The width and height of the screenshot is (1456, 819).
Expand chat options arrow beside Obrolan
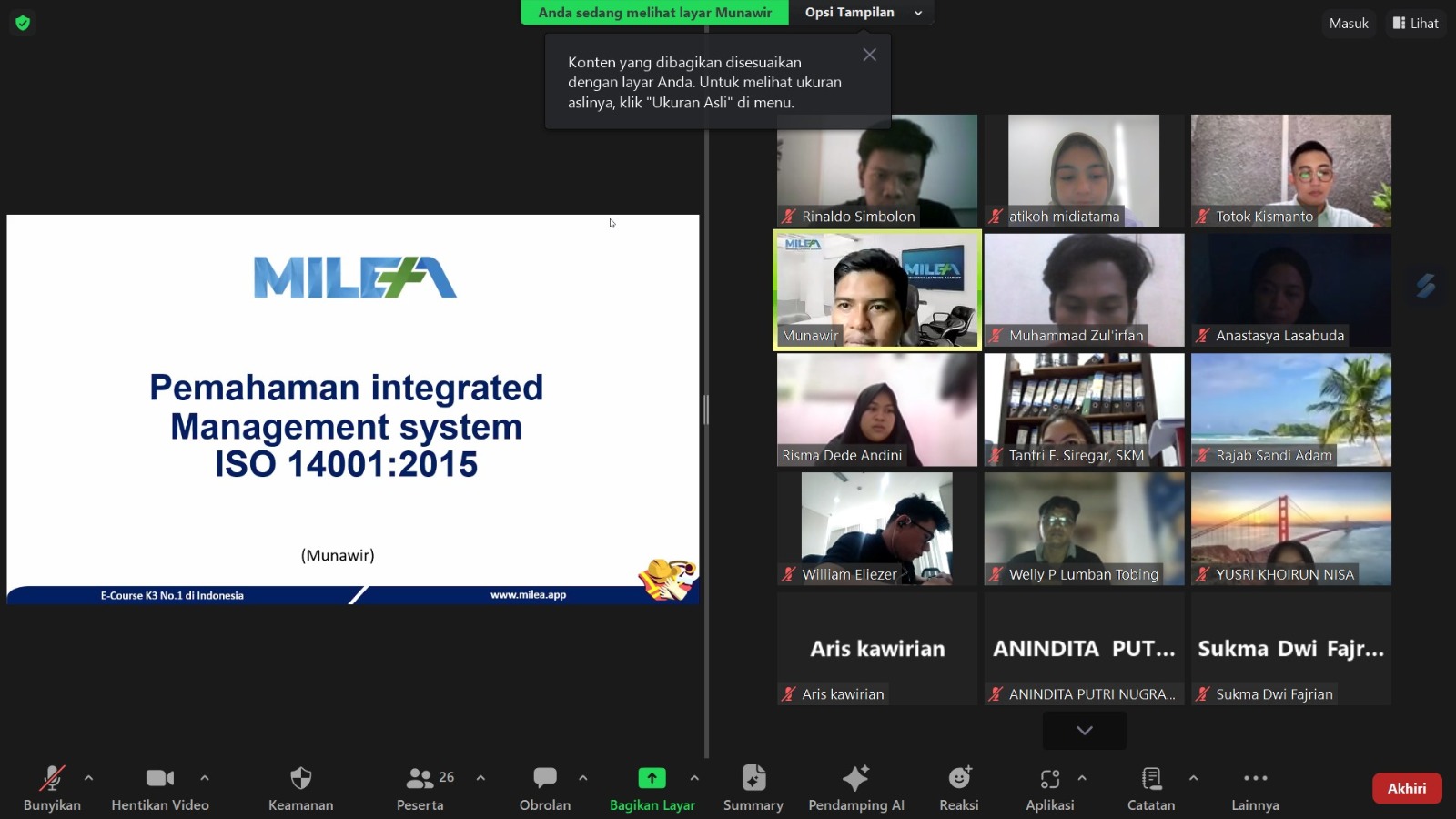pyautogui.click(x=583, y=778)
